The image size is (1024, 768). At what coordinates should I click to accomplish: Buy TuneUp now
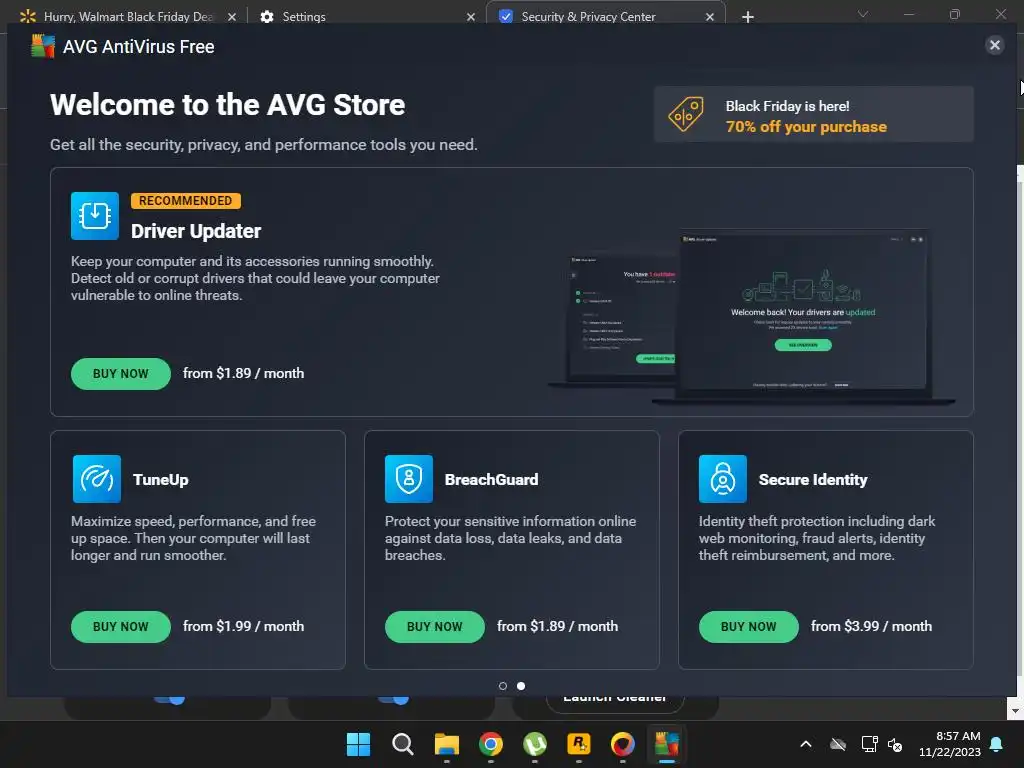(x=121, y=626)
